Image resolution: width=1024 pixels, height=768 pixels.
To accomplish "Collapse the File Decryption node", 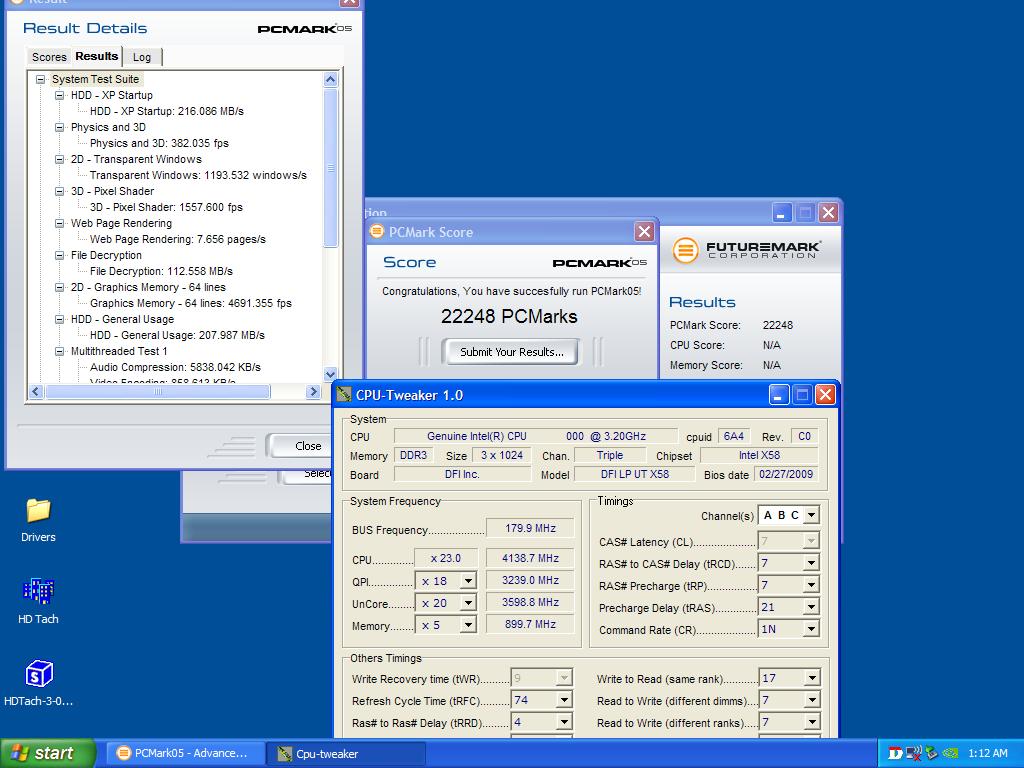I will [x=59, y=255].
